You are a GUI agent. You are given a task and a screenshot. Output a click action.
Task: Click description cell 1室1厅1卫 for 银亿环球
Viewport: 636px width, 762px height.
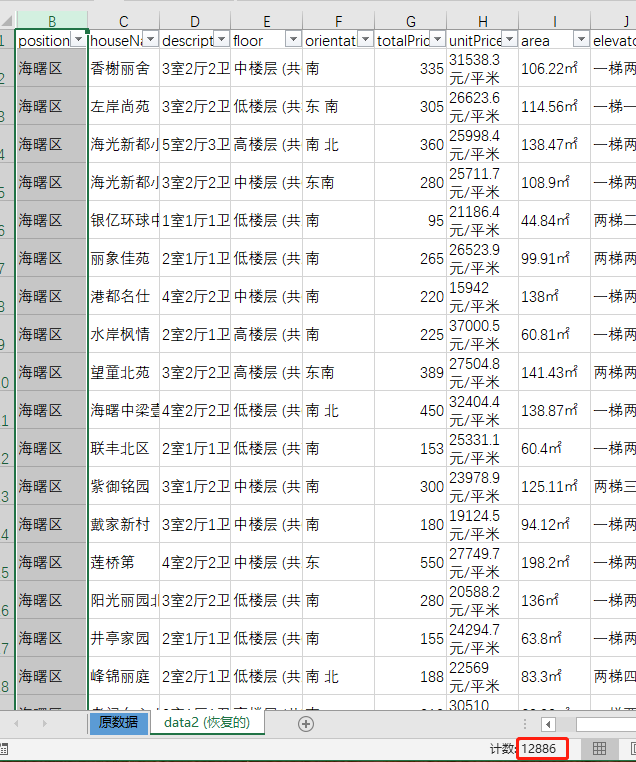(195, 220)
